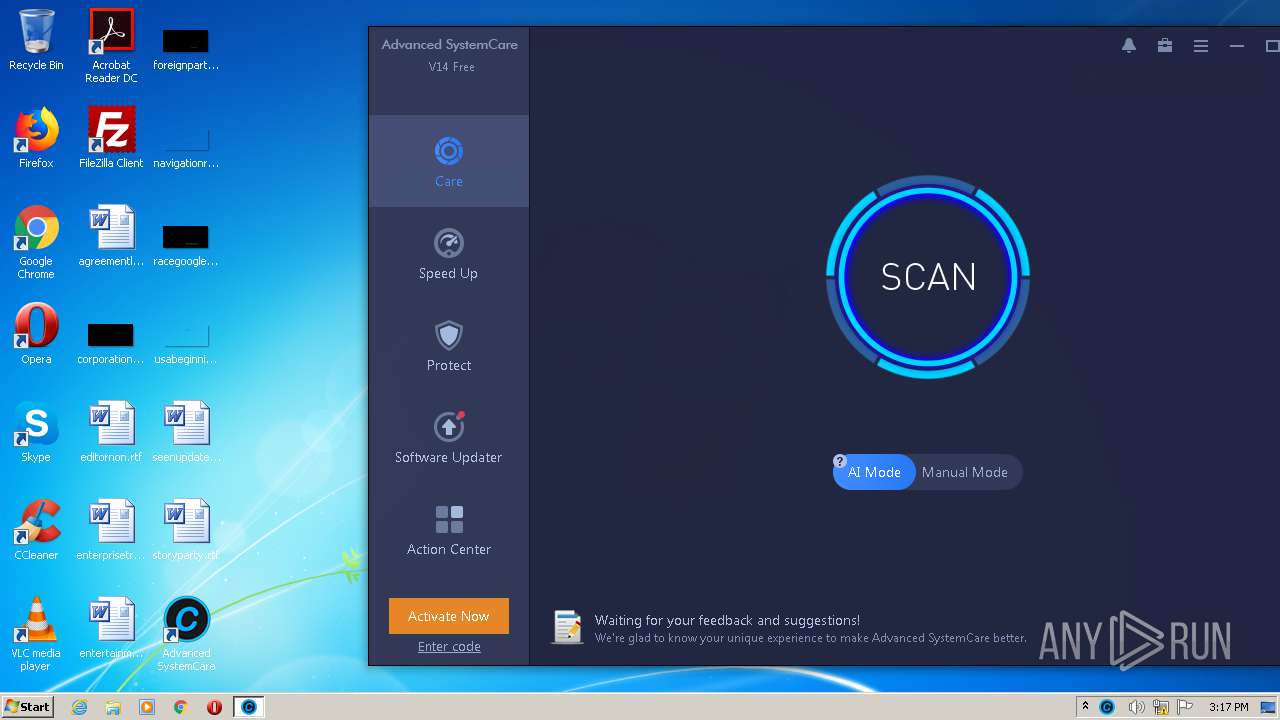Viewport: 1280px width, 720px height.
Task: Click Activate Now button
Action: [x=449, y=616]
